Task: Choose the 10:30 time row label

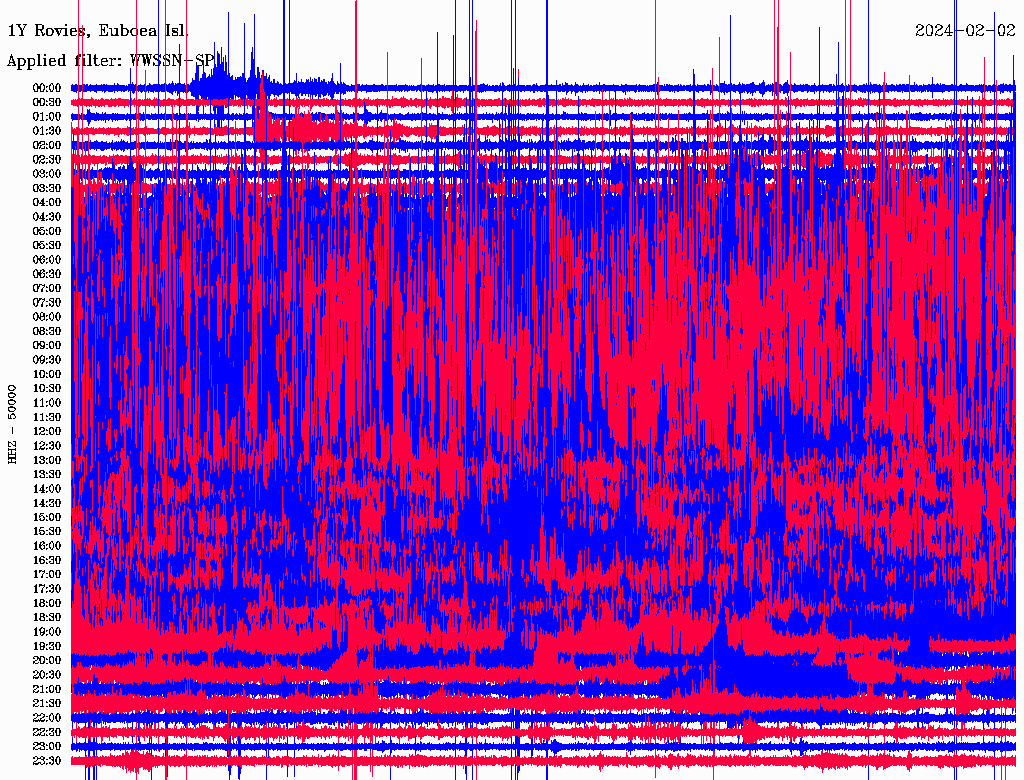Action: 47,389
